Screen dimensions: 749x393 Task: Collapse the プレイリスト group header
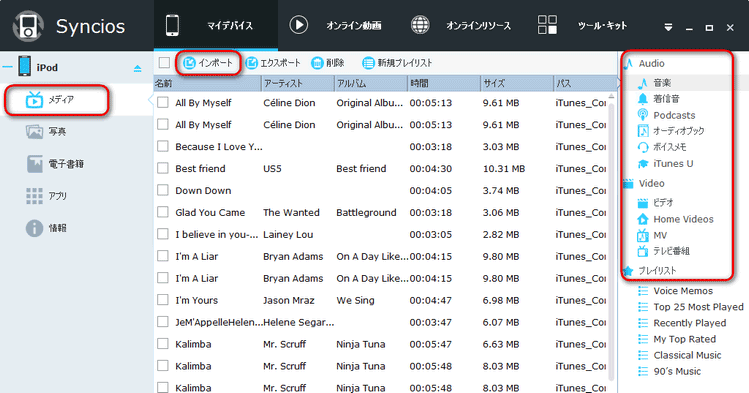[650, 271]
